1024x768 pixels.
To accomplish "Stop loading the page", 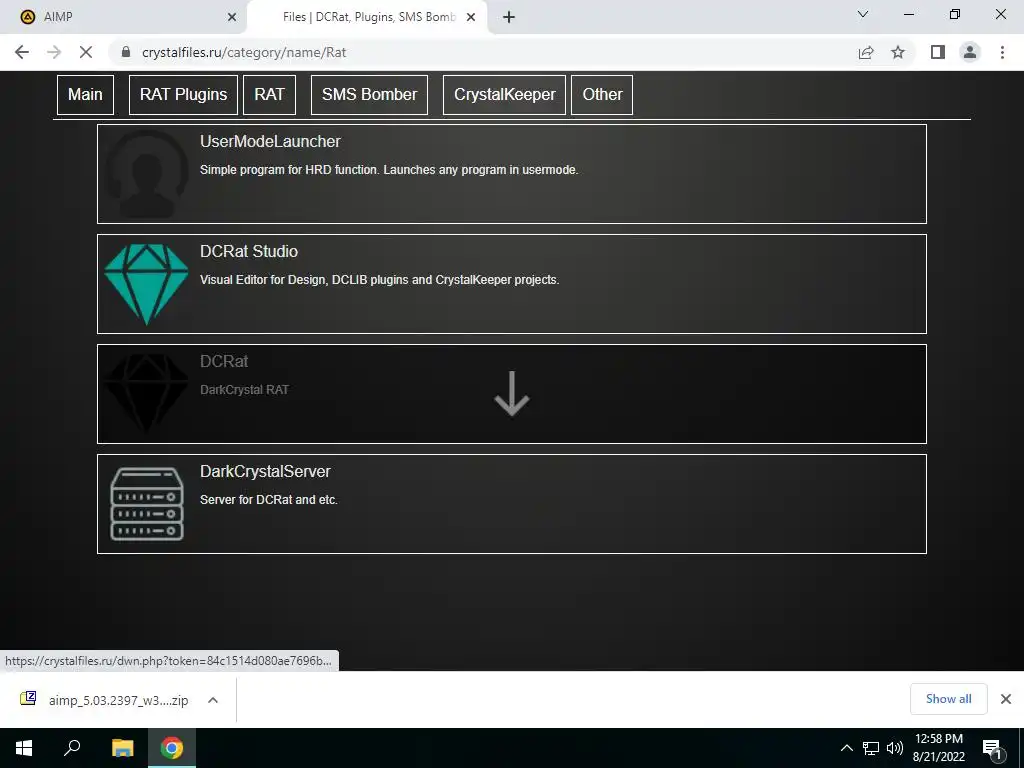I will 86,52.
